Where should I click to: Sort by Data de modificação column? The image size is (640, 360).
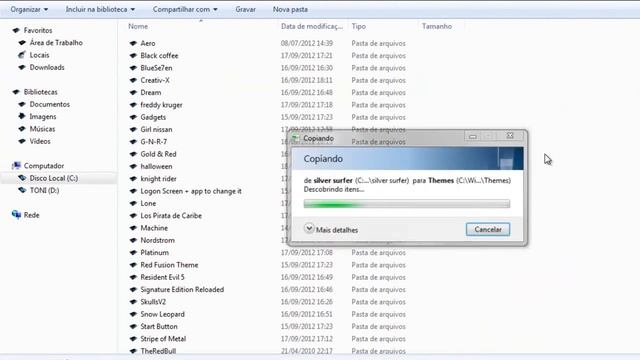tap(312, 26)
